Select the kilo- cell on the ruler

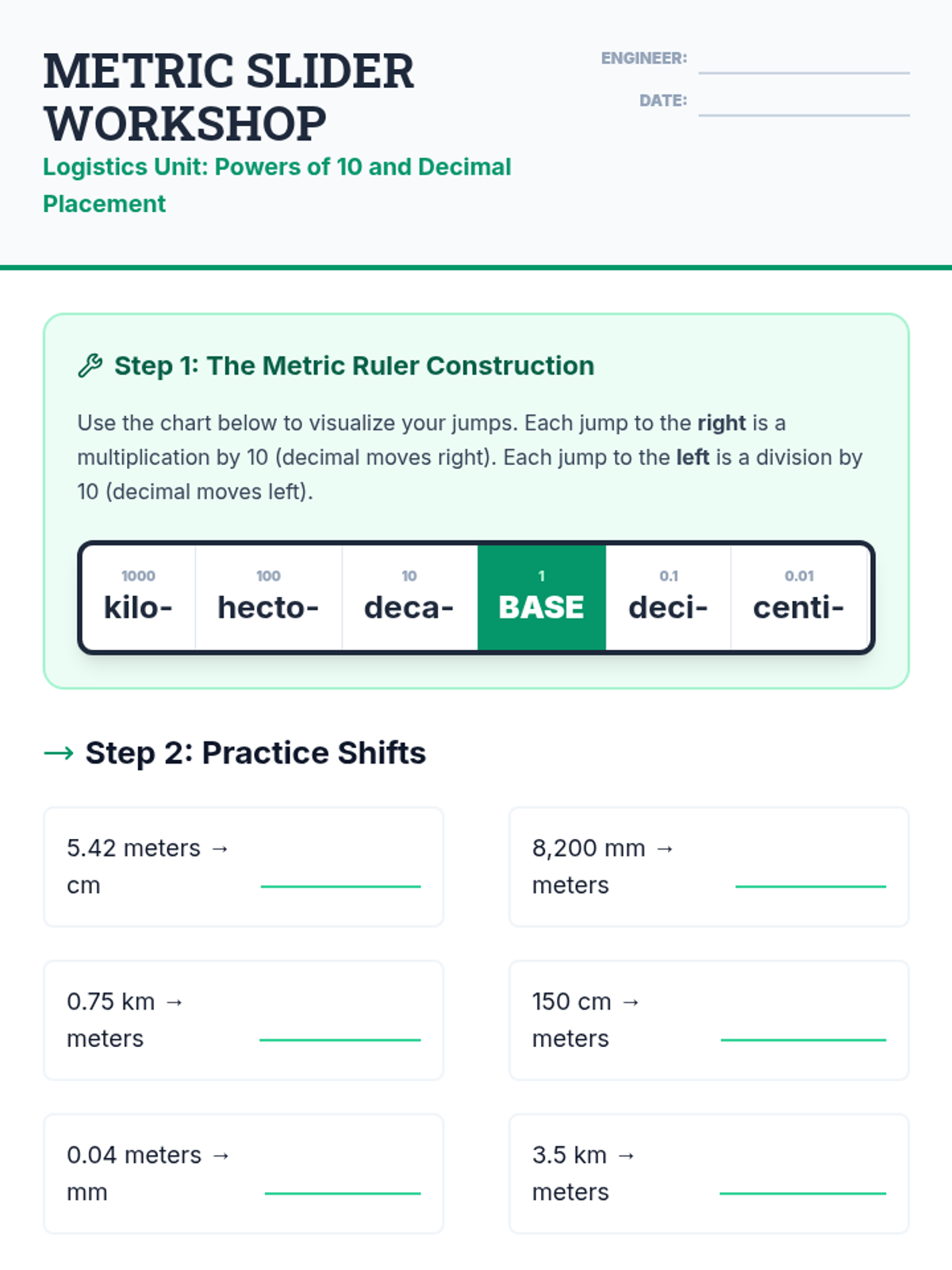pos(138,598)
